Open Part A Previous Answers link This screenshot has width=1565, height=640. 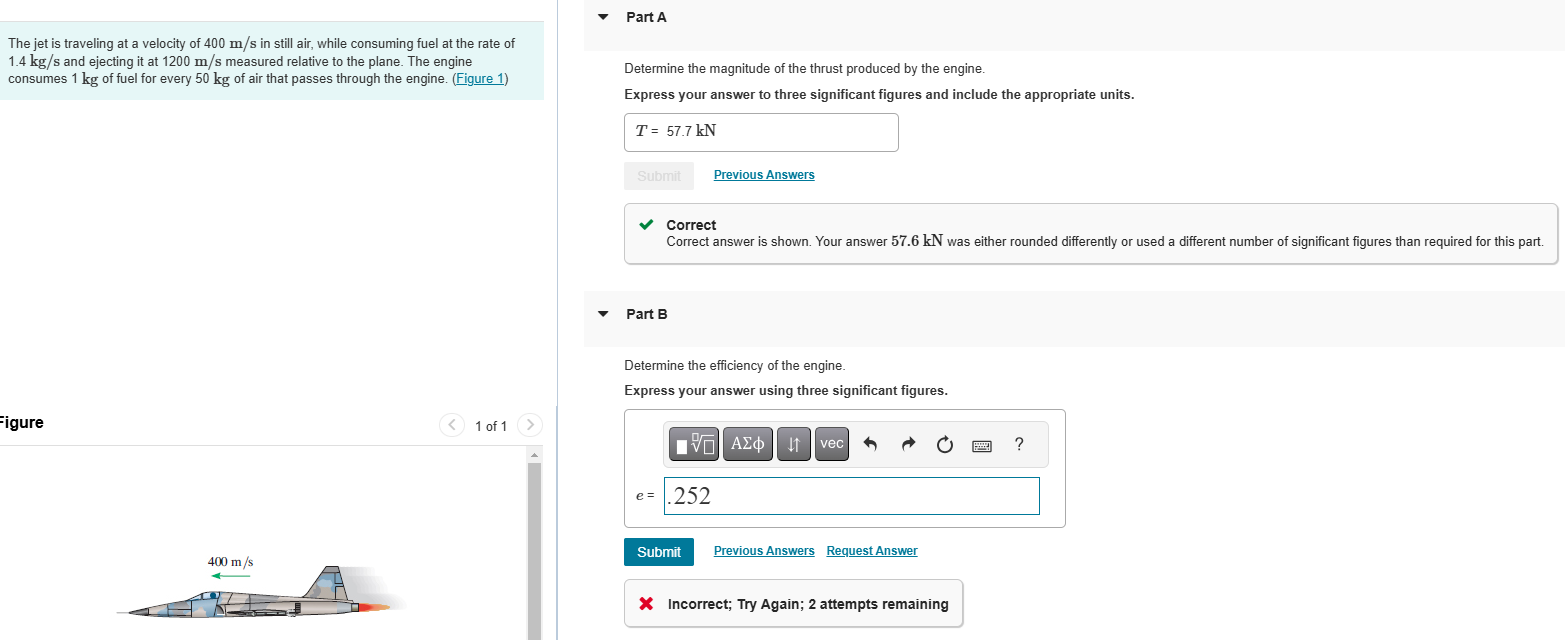(764, 175)
